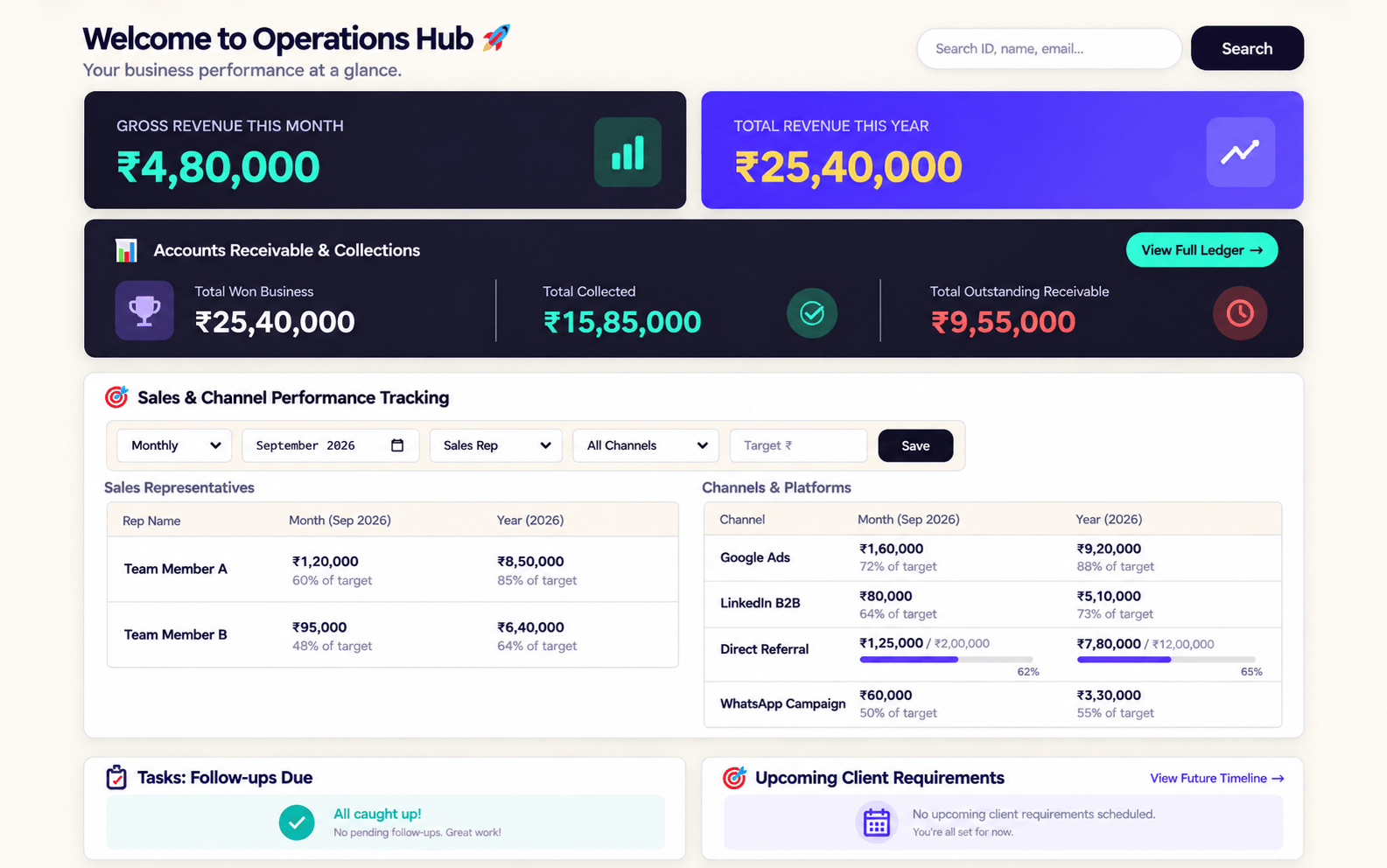Click the green check circle in All caught up
The width and height of the screenshot is (1387, 868).
pyautogui.click(x=297, y=822)
